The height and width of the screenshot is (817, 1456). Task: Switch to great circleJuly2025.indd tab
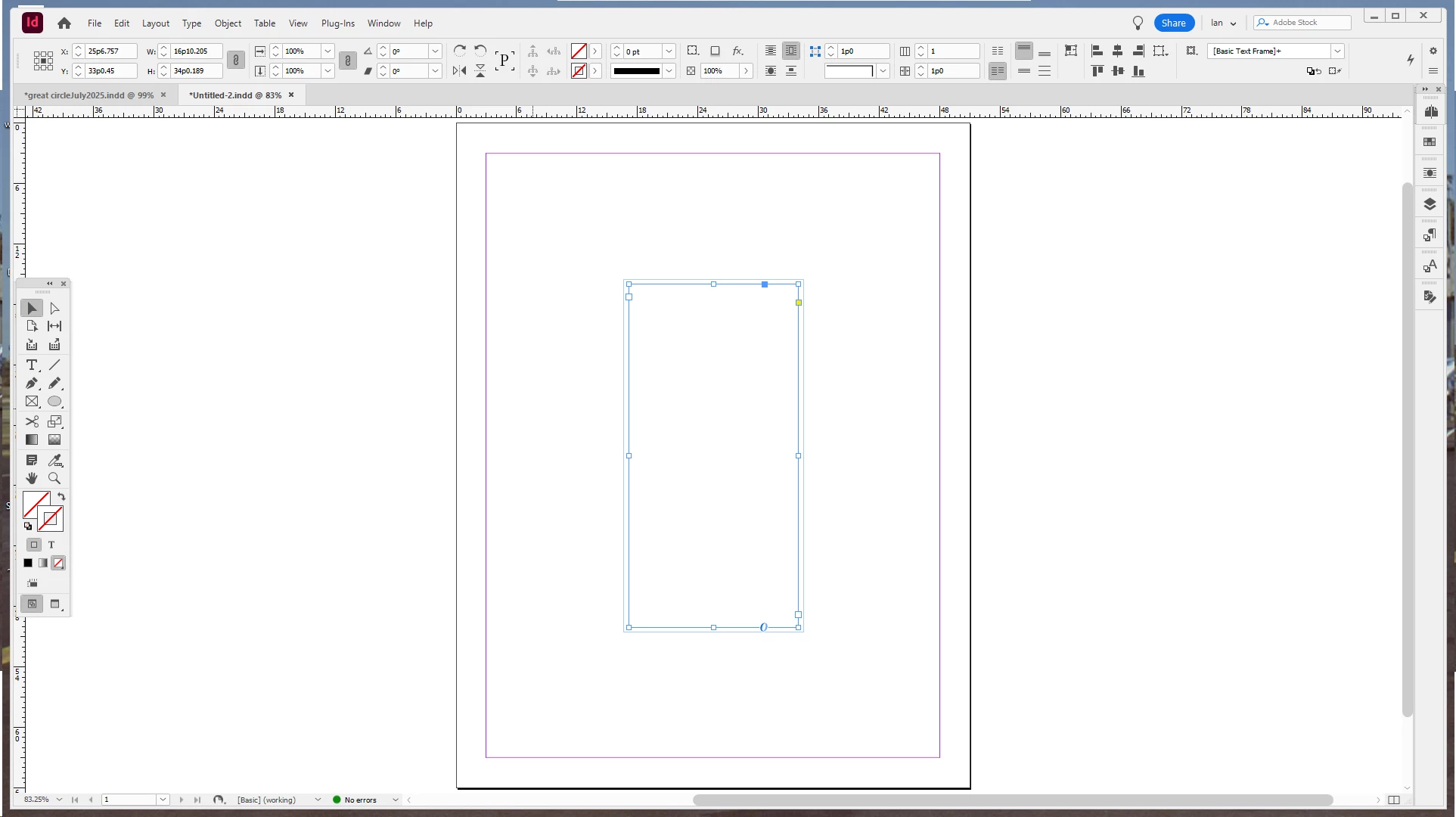[88, 95]
